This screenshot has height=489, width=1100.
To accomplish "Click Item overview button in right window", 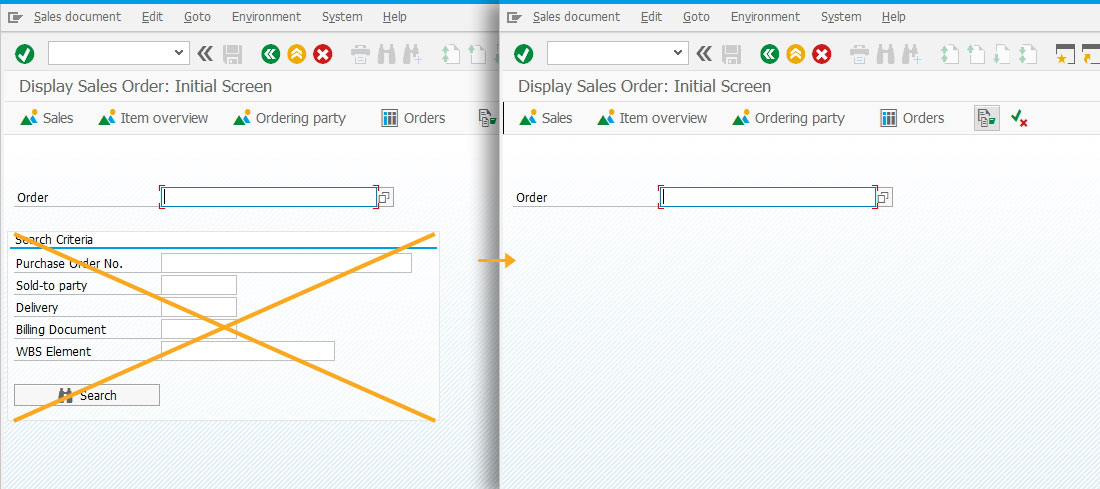I will coord(652,119).
